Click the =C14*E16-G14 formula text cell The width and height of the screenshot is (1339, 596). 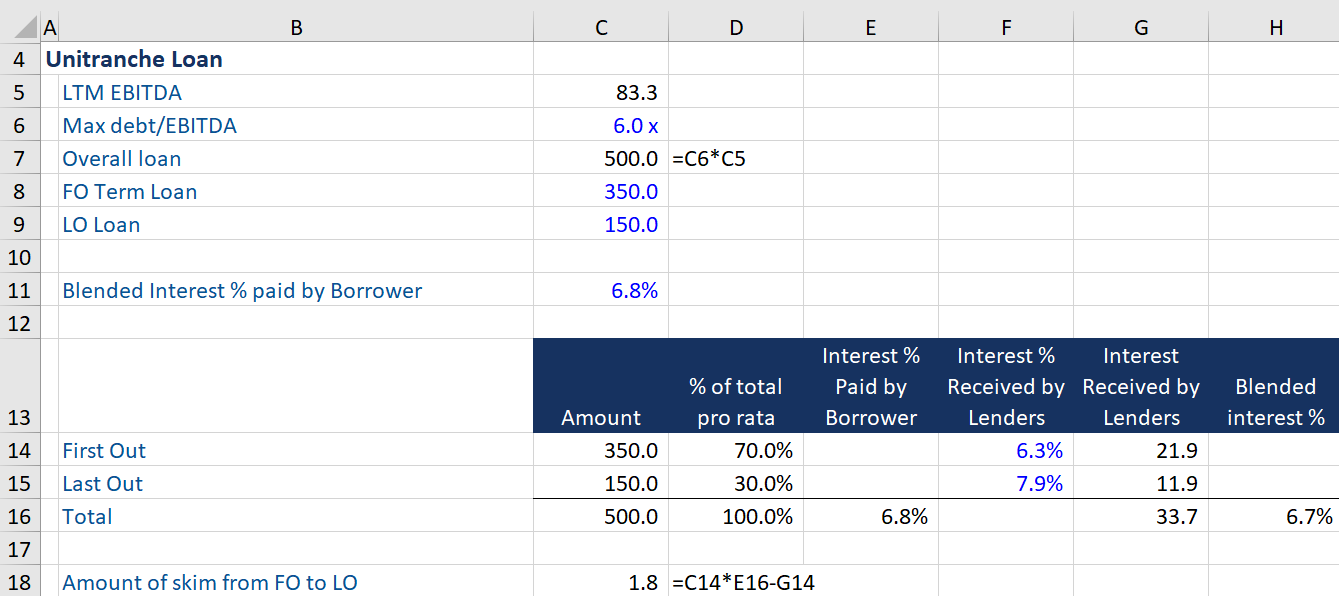click(744, 582)
